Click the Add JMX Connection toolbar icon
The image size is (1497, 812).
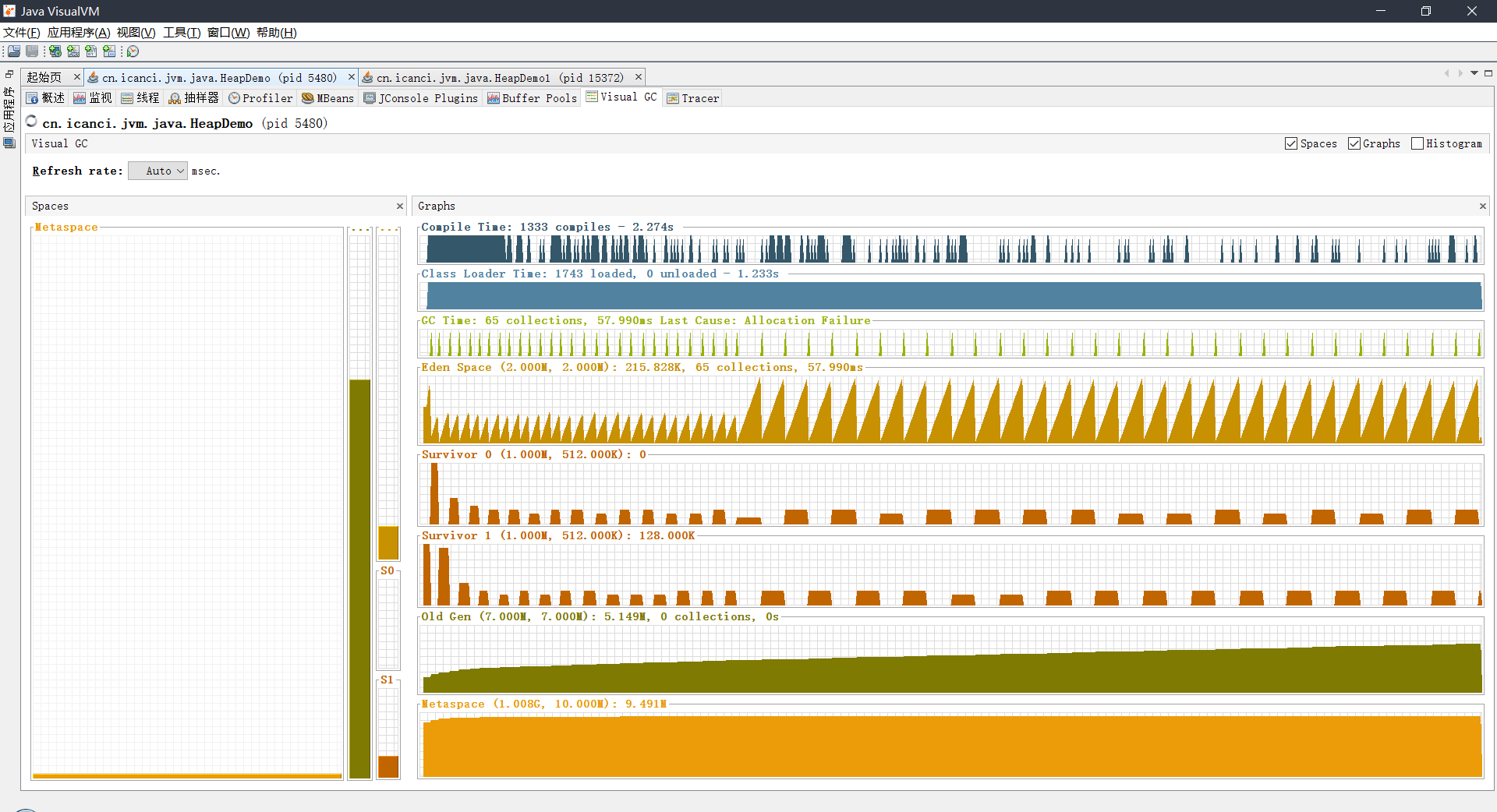[x=73, y=51]
